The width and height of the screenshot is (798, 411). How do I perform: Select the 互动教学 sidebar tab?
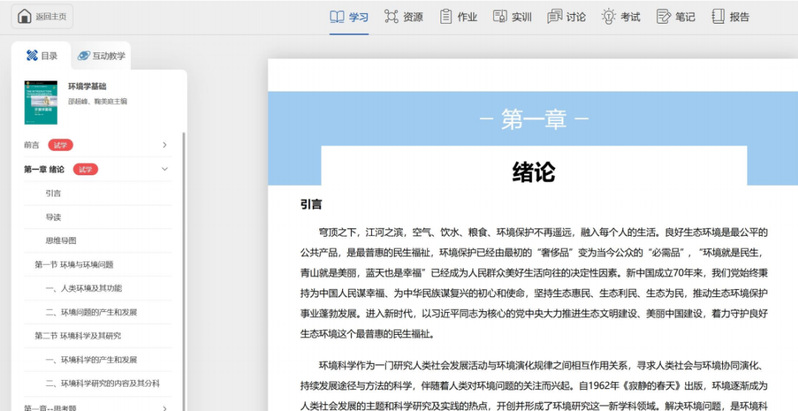pos(101,56)
